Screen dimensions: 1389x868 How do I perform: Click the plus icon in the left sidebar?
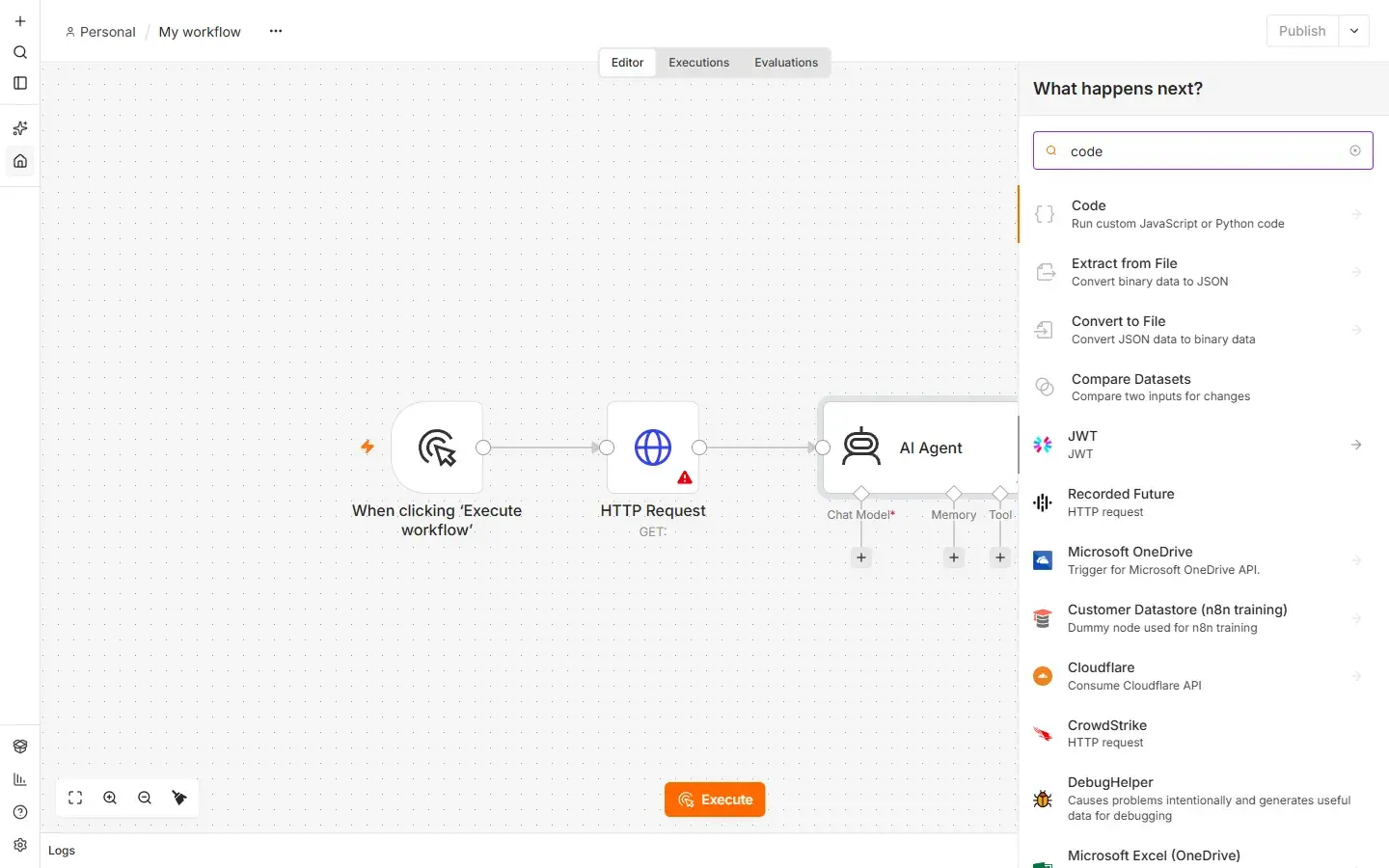[x=20, y=21]
